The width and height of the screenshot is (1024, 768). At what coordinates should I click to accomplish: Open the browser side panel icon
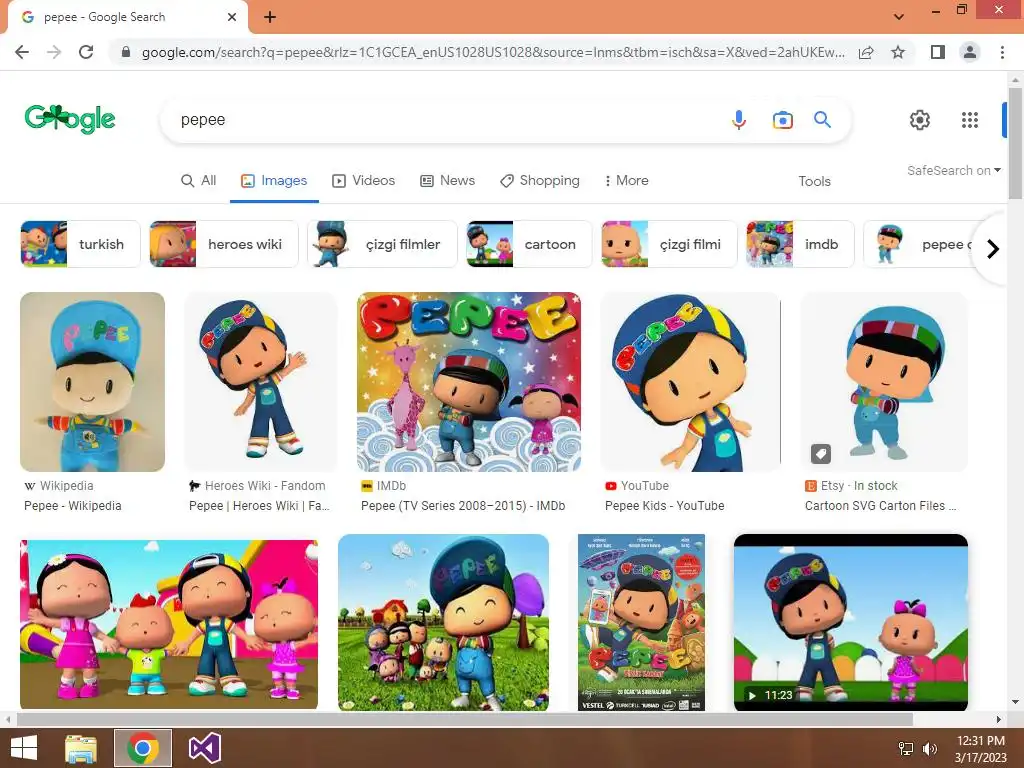(938, 52)
